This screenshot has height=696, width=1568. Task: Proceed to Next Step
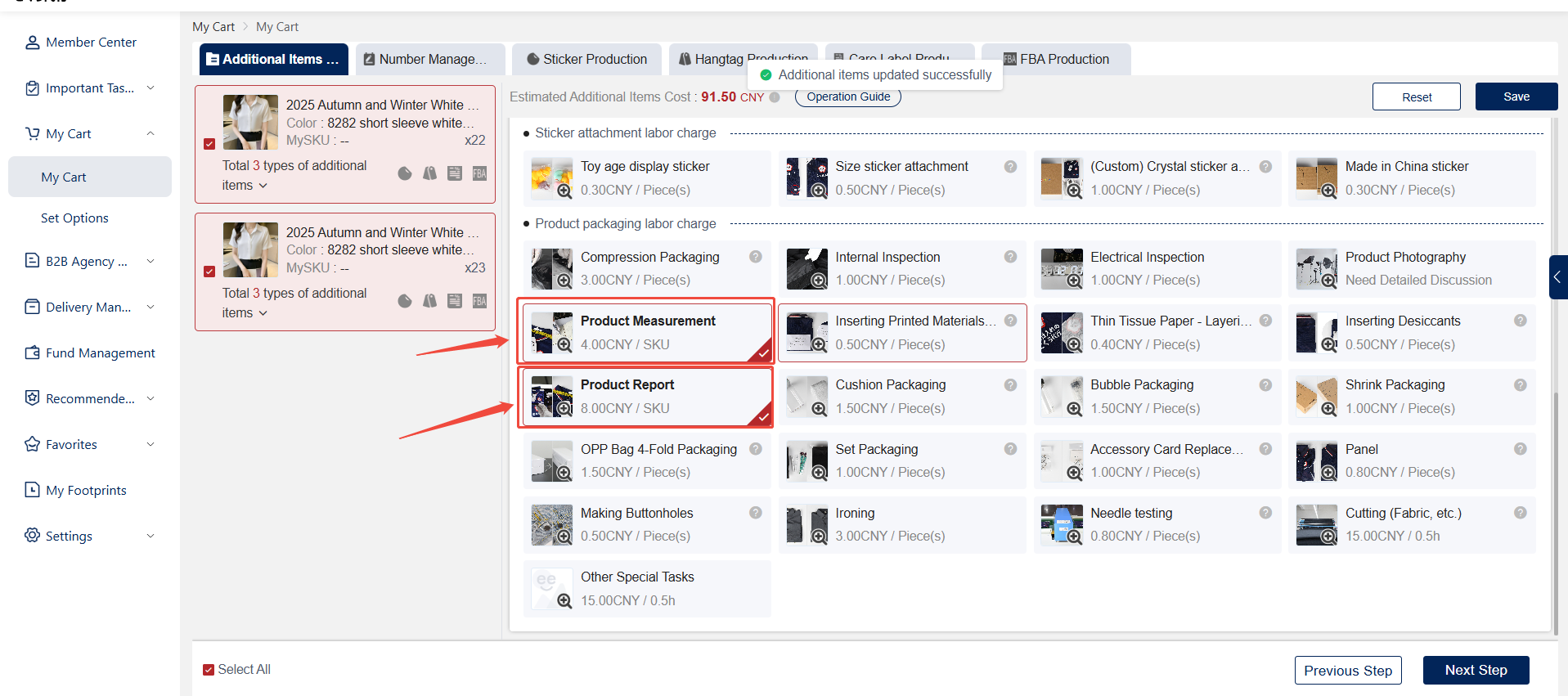pyautogui.click(x=1476, y=670)
